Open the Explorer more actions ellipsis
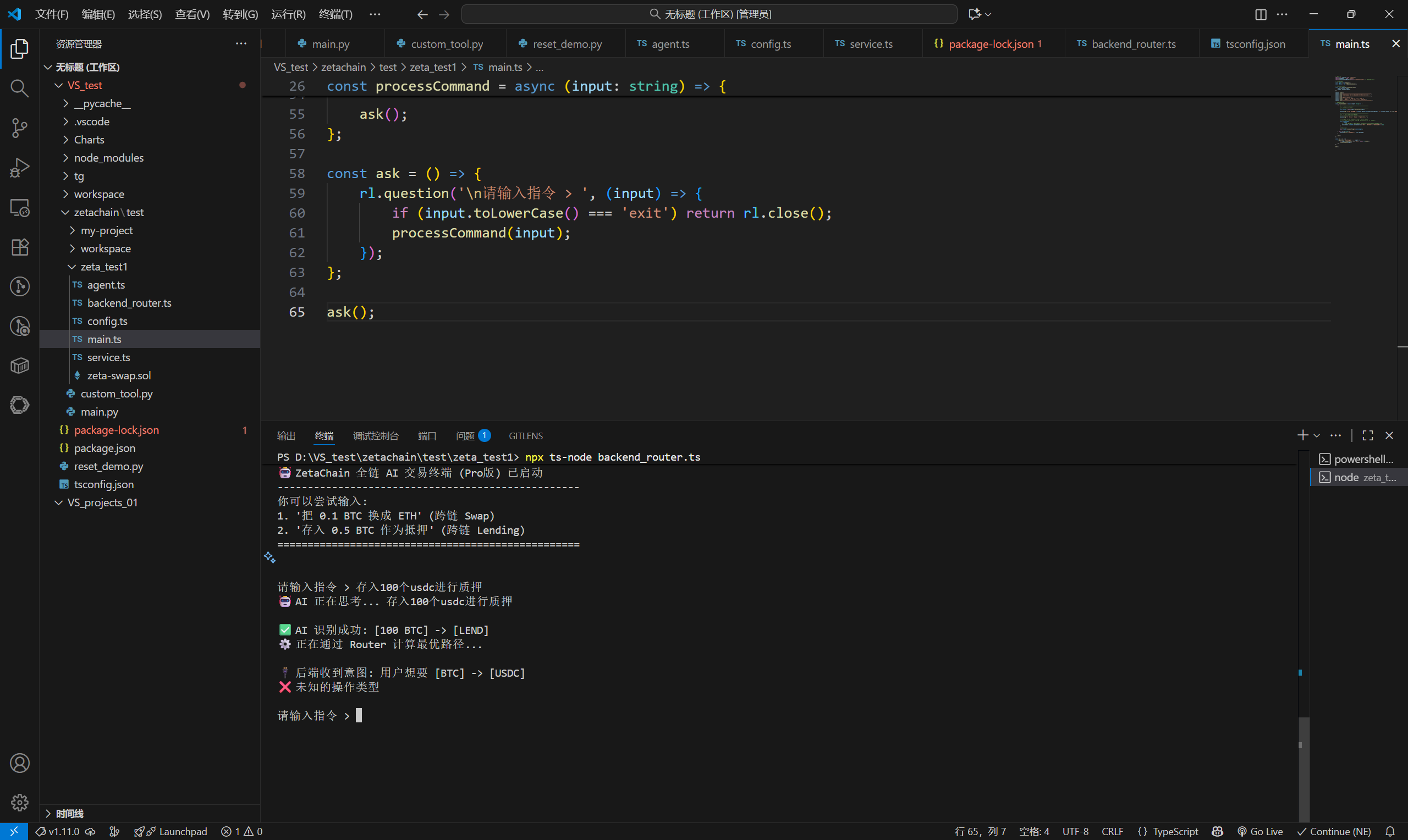1408x840 pixels. coord(241,43)
